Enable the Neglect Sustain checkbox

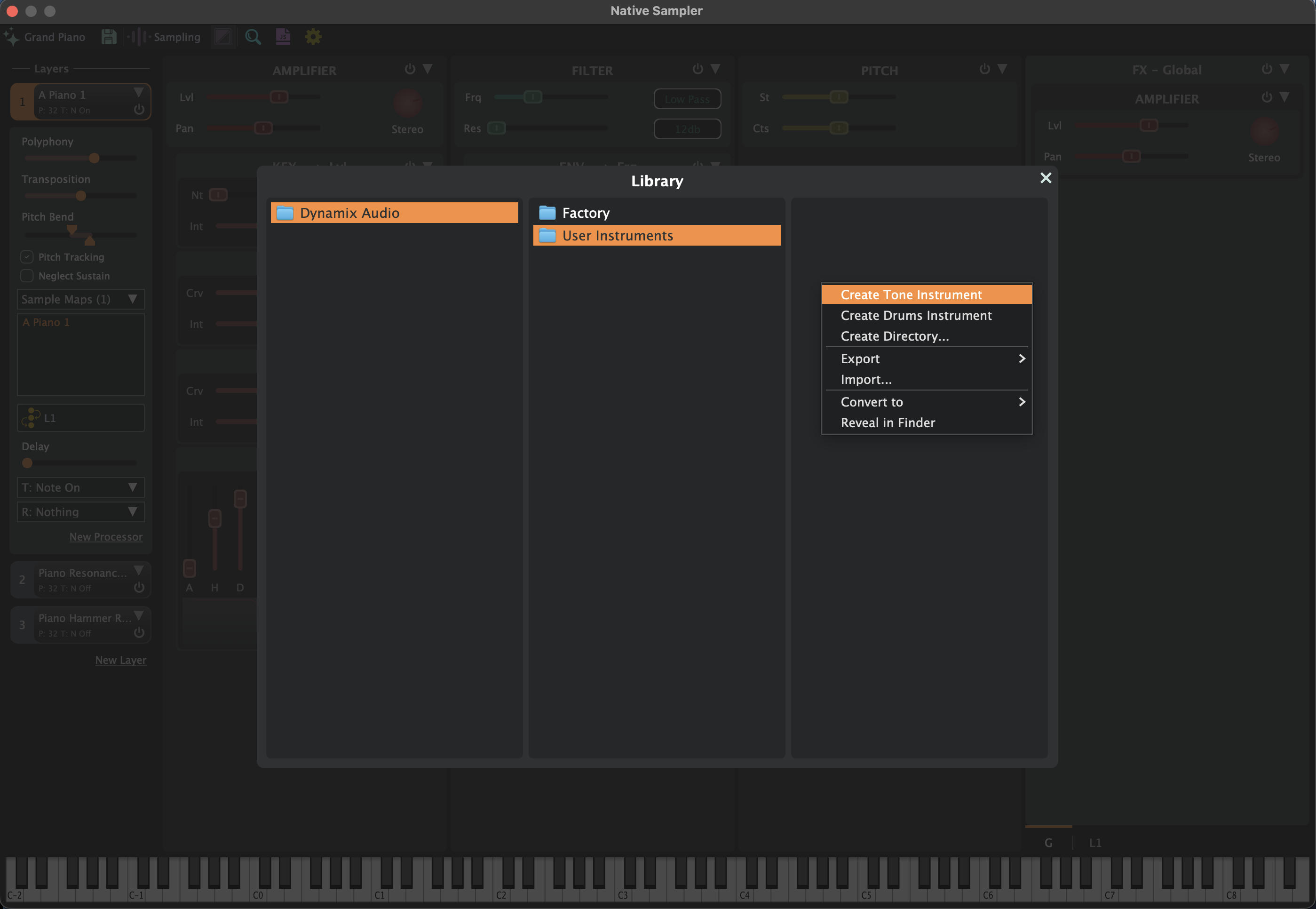pyautogui.click(x=27, y=276)
